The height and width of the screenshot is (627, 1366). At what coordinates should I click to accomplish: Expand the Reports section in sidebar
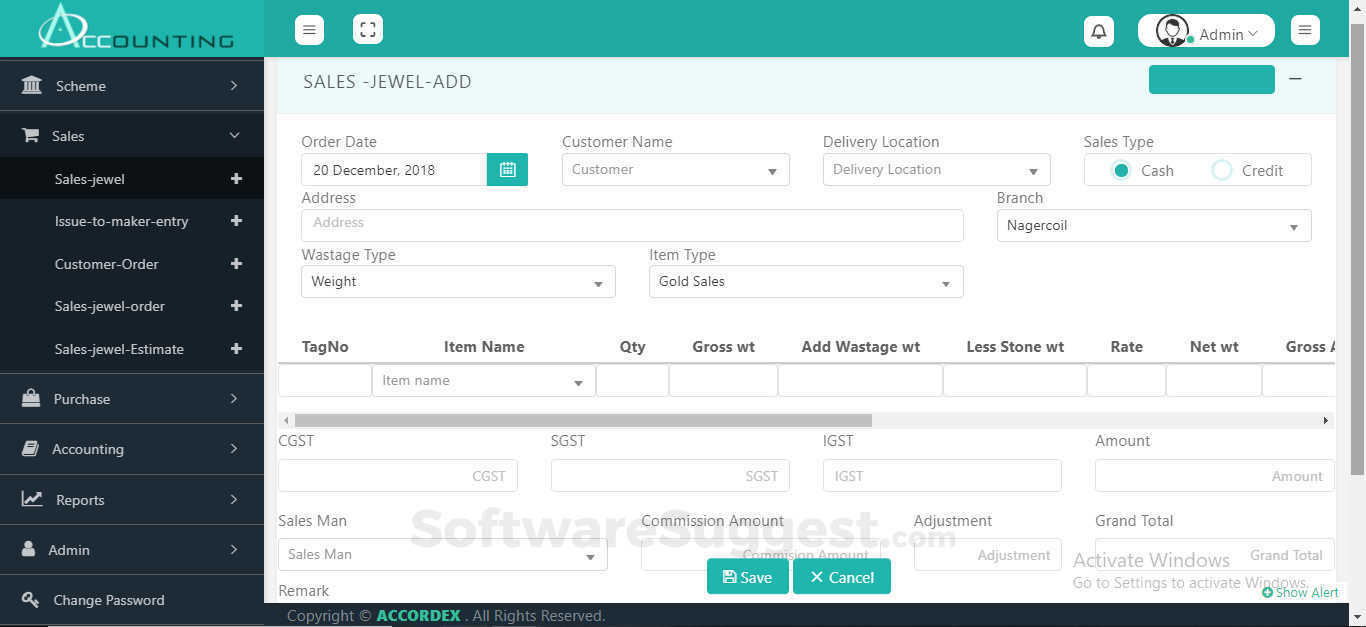coord(80,499)
